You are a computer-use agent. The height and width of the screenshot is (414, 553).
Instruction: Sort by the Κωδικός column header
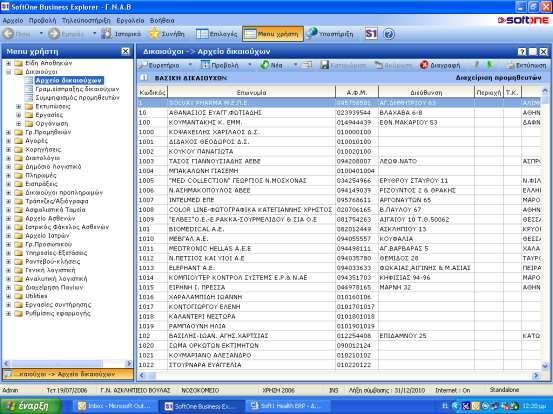152,92
